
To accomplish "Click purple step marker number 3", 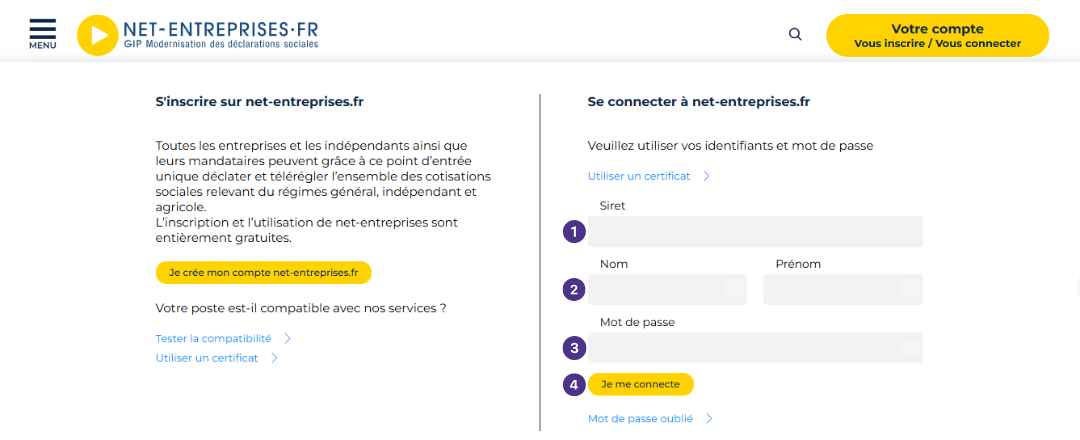I will [x=574, y=348].
